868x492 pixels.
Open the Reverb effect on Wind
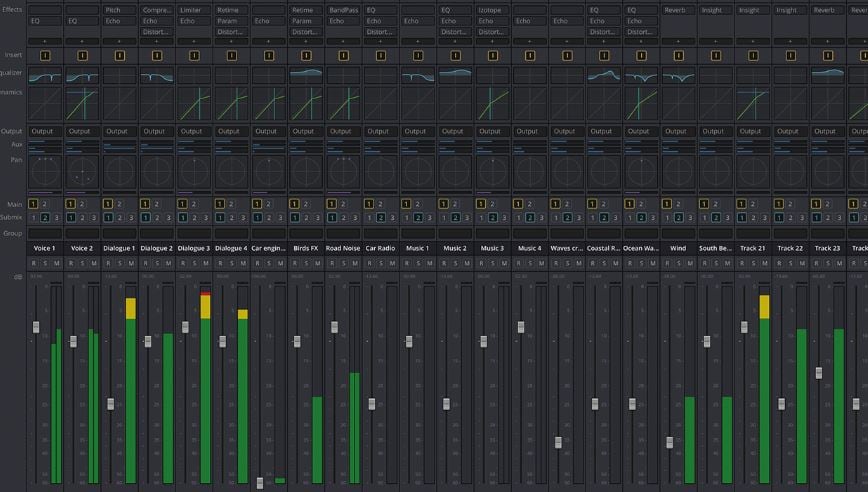point(678,10)
